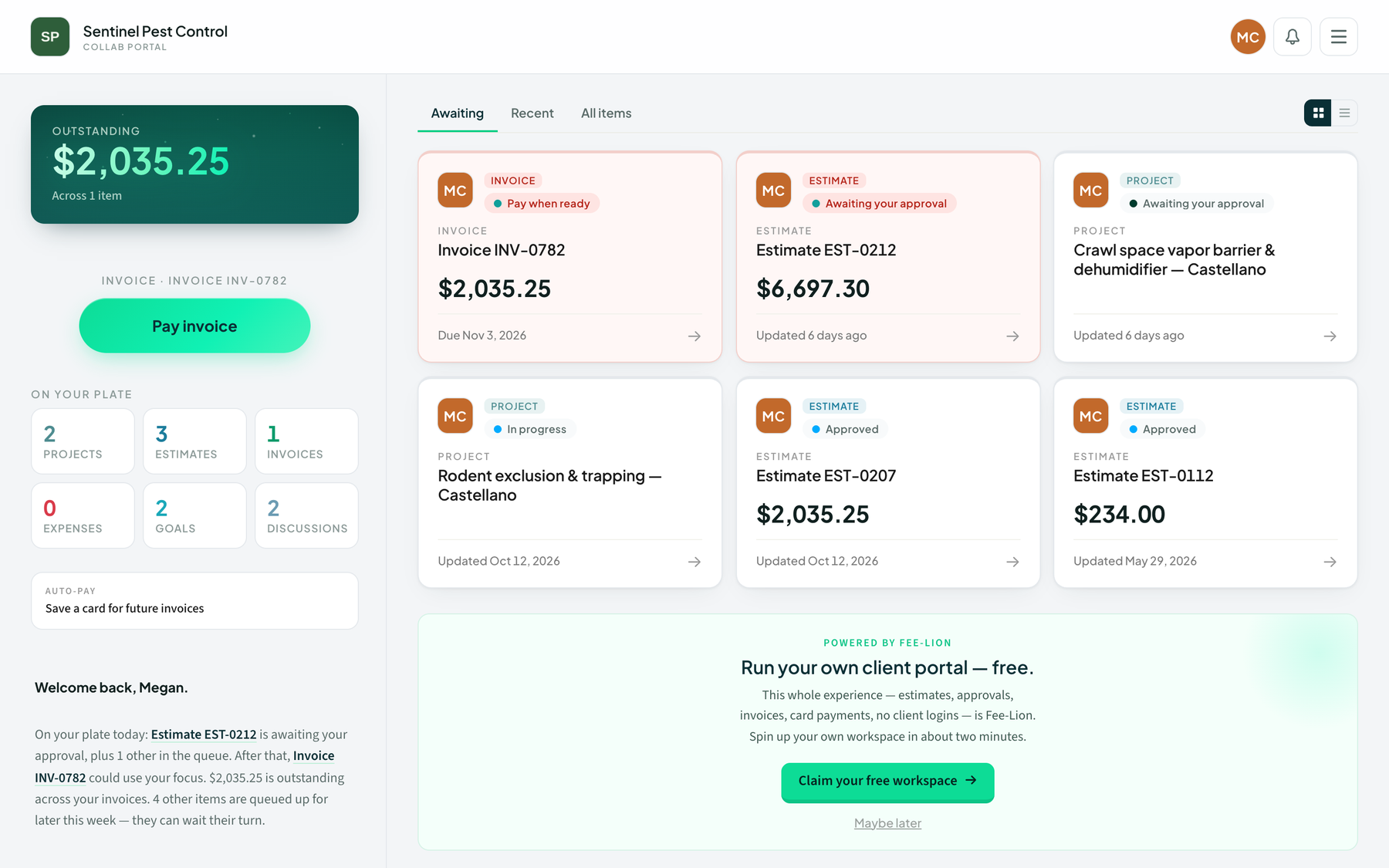Open the 1 Invoices tile
Viewport: 1389px width, 868px height.
tap(306, 441)
